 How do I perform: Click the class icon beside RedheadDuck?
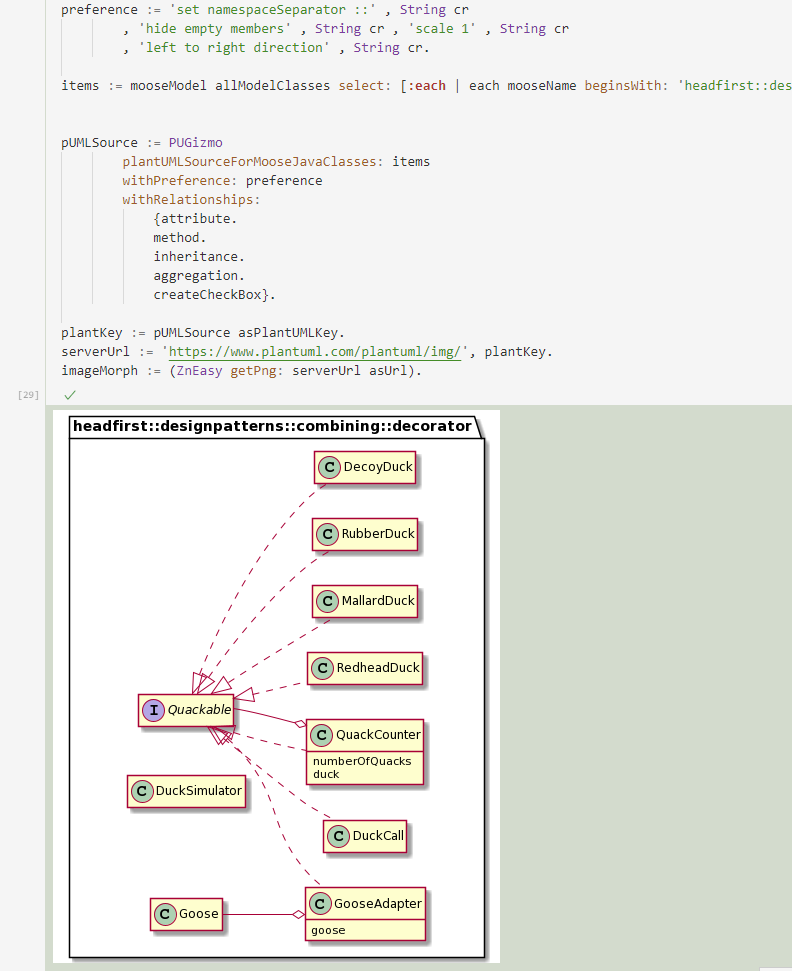(323, 668)
